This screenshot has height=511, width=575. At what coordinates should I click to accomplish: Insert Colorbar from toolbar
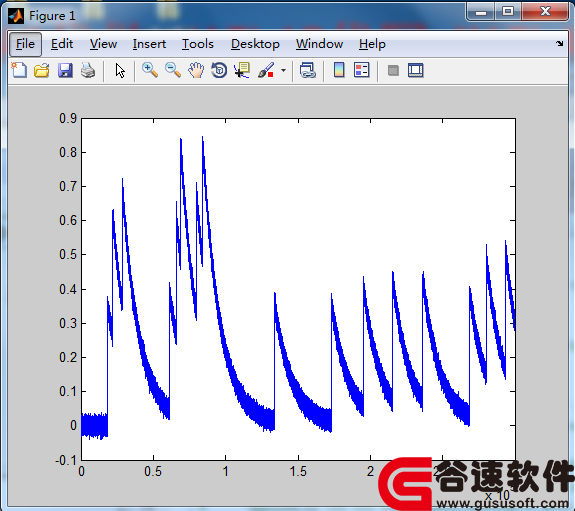pyautogui.click(x=339, y=70)
